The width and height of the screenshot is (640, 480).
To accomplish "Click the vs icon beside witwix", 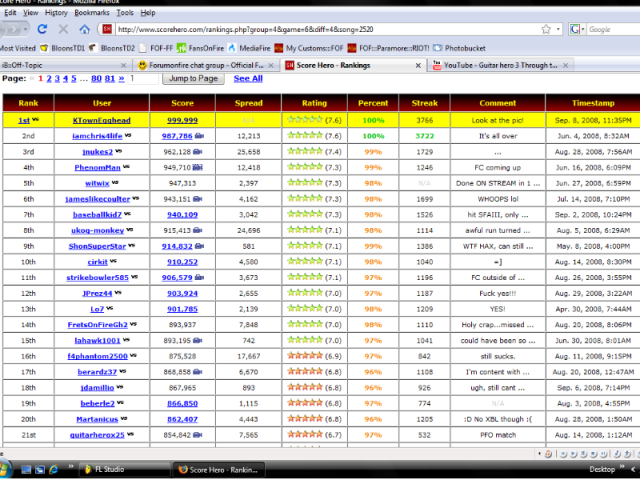I will click(115, 182).
